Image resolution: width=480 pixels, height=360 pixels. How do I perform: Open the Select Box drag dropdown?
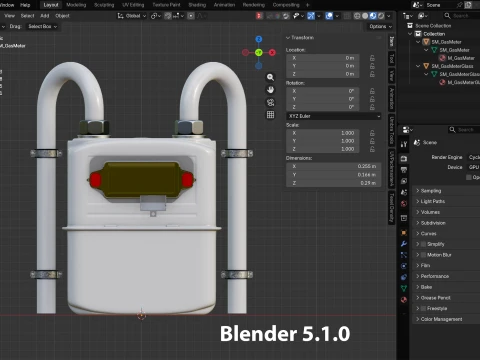tap(42, 26)
